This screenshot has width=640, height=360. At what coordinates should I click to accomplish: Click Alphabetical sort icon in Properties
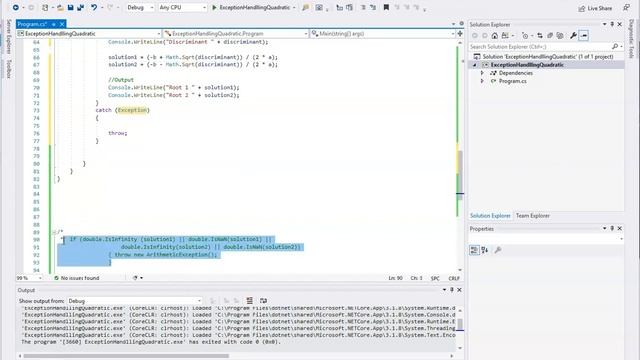[x=484, y=250]
